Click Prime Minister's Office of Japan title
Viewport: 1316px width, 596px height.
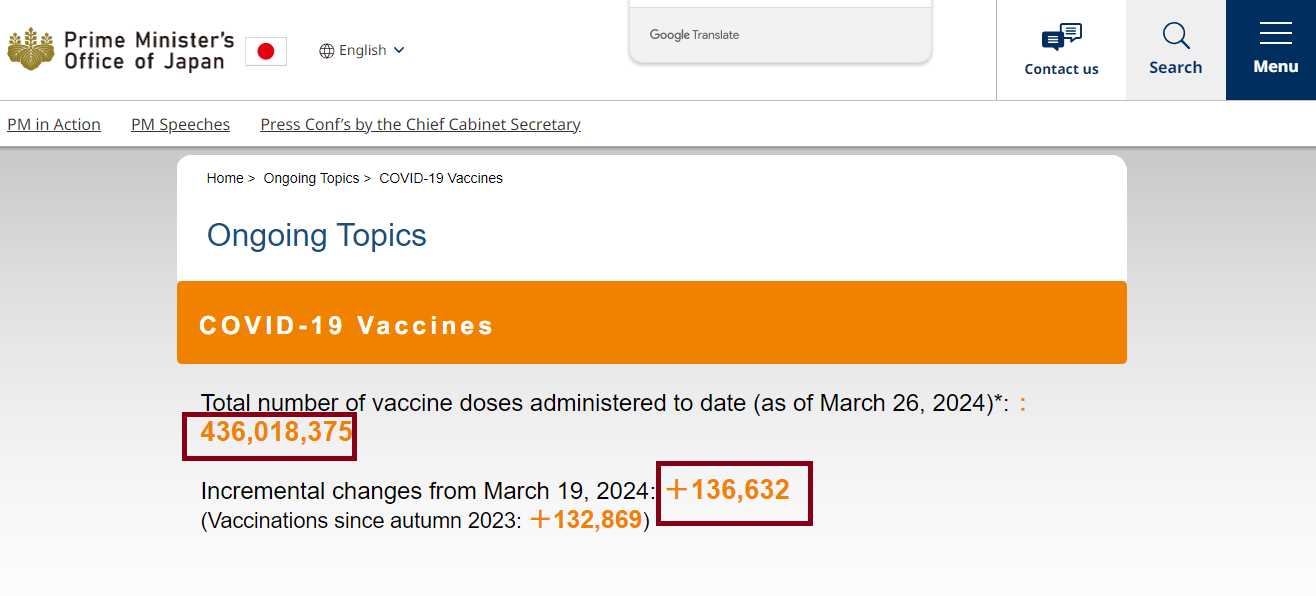[149, 50]
